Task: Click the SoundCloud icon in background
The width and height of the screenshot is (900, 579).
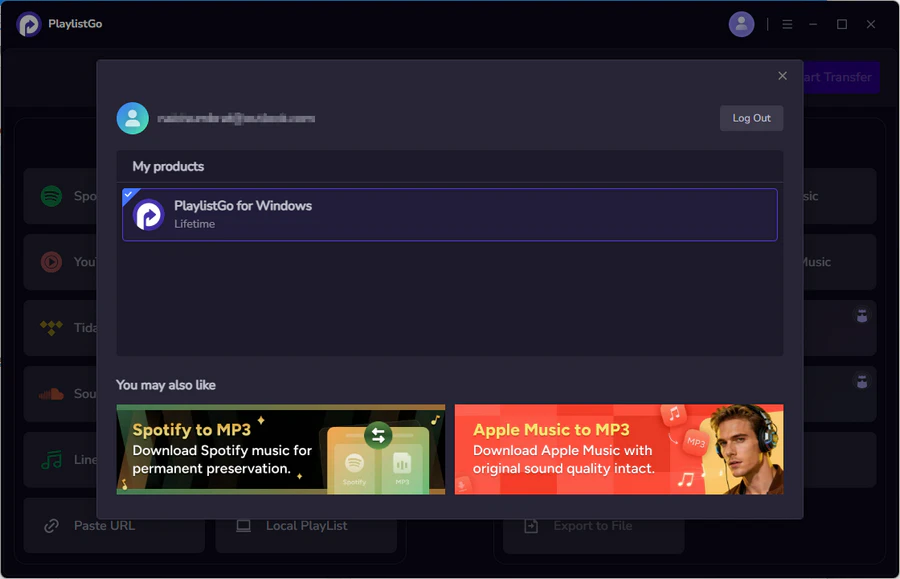Action: coord(51,394)
